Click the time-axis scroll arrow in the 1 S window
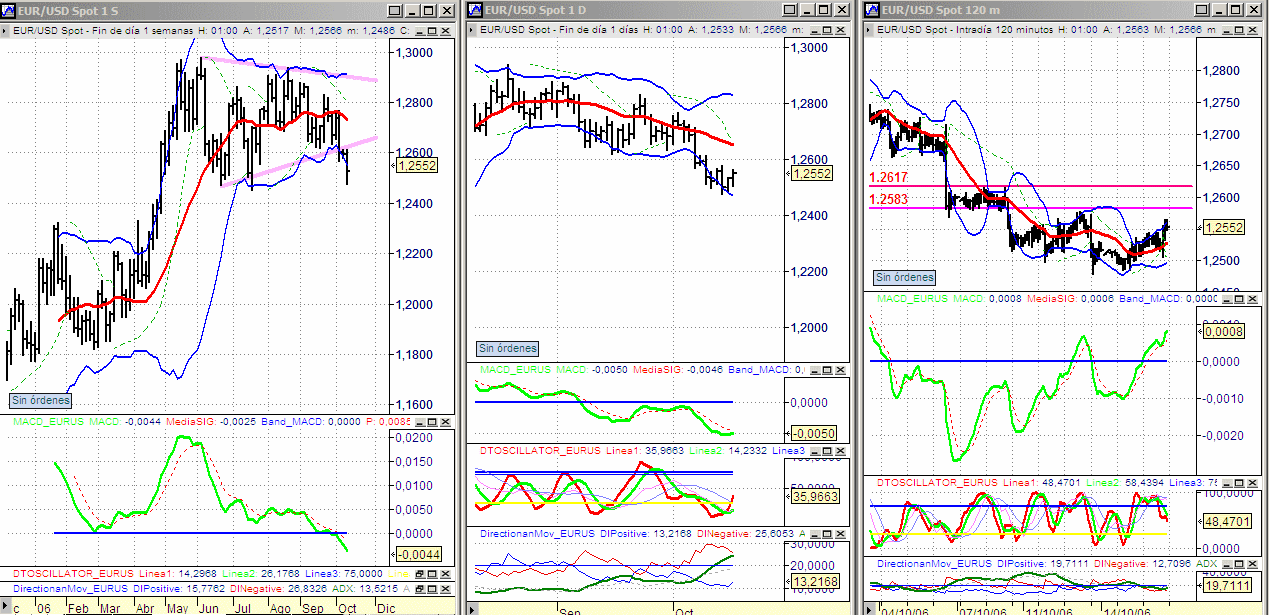This screenshot has height=615, width=1270. point(5,606)
